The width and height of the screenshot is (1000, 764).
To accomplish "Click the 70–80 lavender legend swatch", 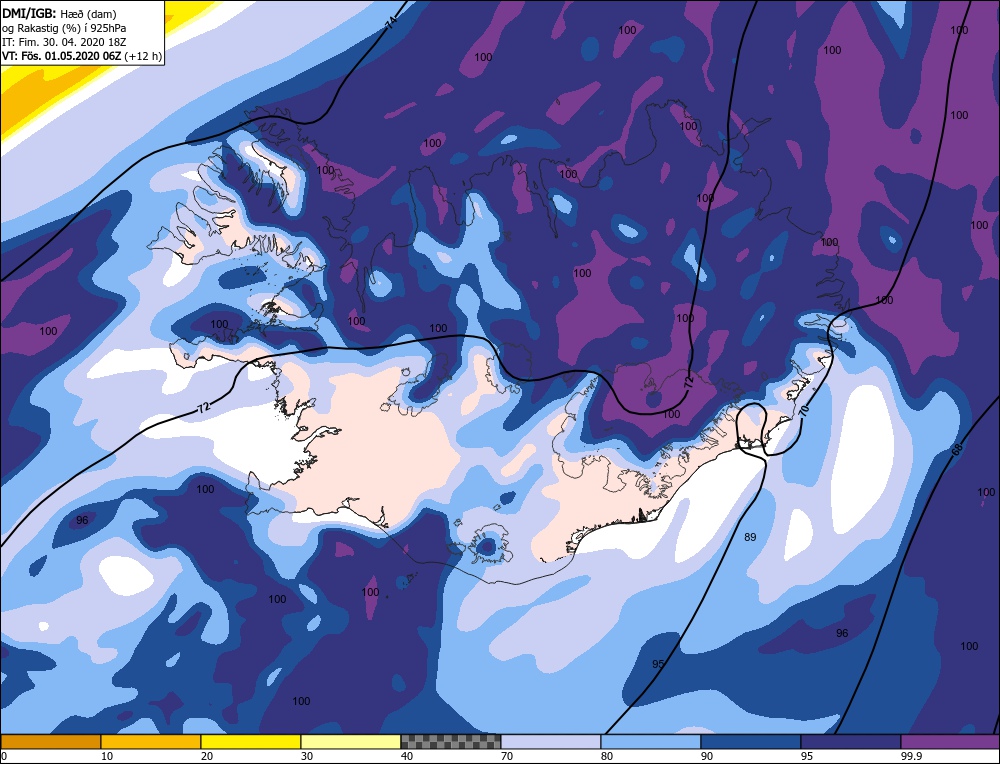I will (551, 742).
